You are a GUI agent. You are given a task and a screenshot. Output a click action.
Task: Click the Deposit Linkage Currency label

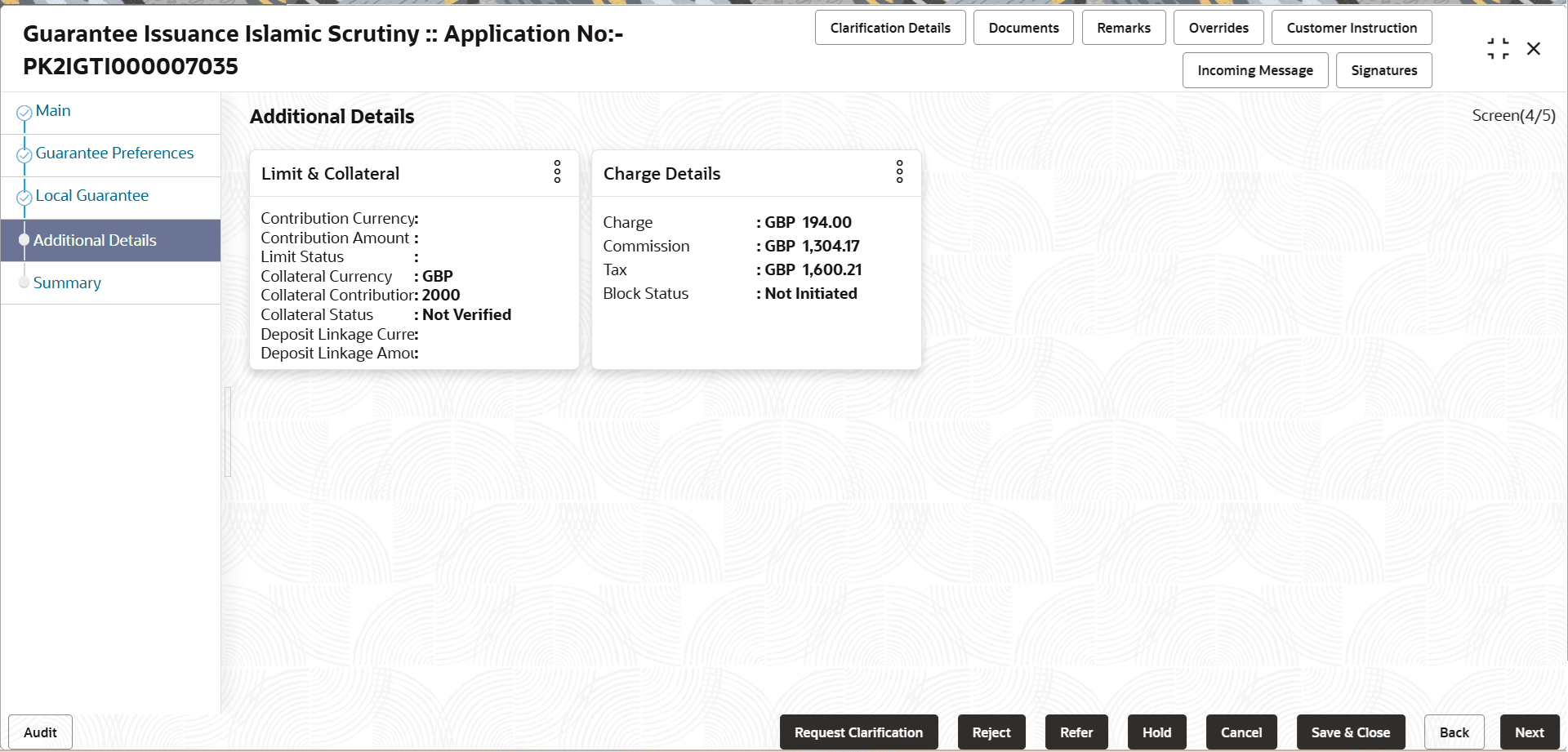coord(338,335)
